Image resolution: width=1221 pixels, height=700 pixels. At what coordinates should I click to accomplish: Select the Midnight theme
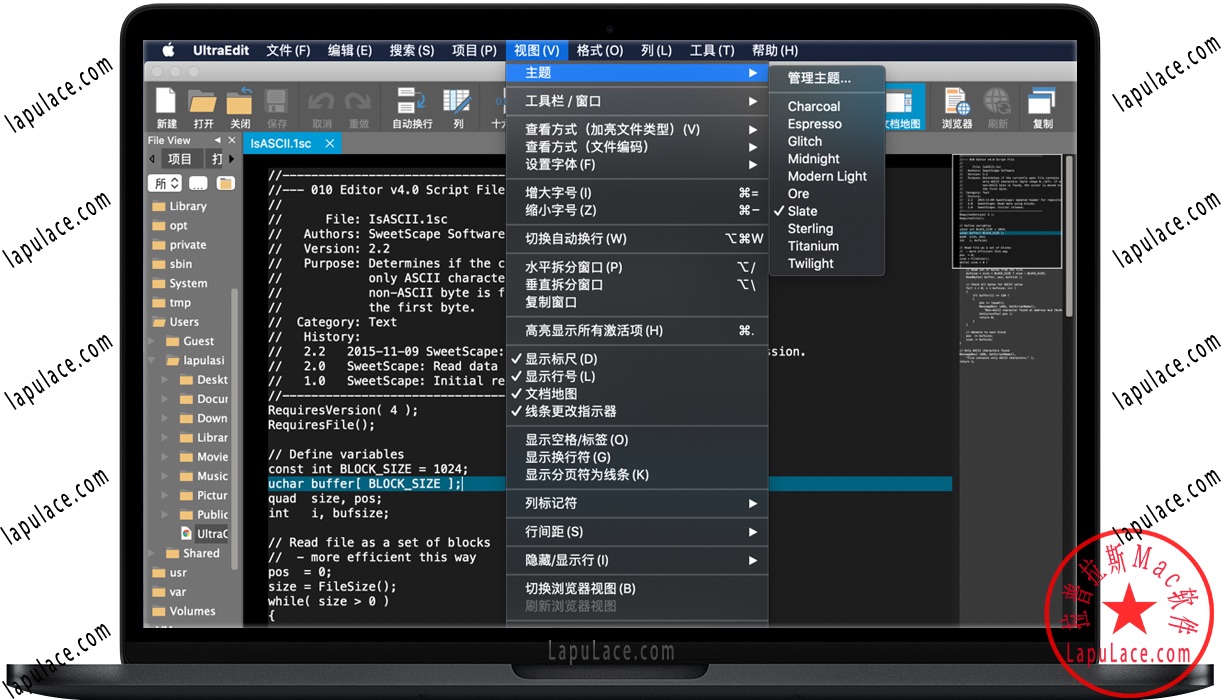pos(813,158)
